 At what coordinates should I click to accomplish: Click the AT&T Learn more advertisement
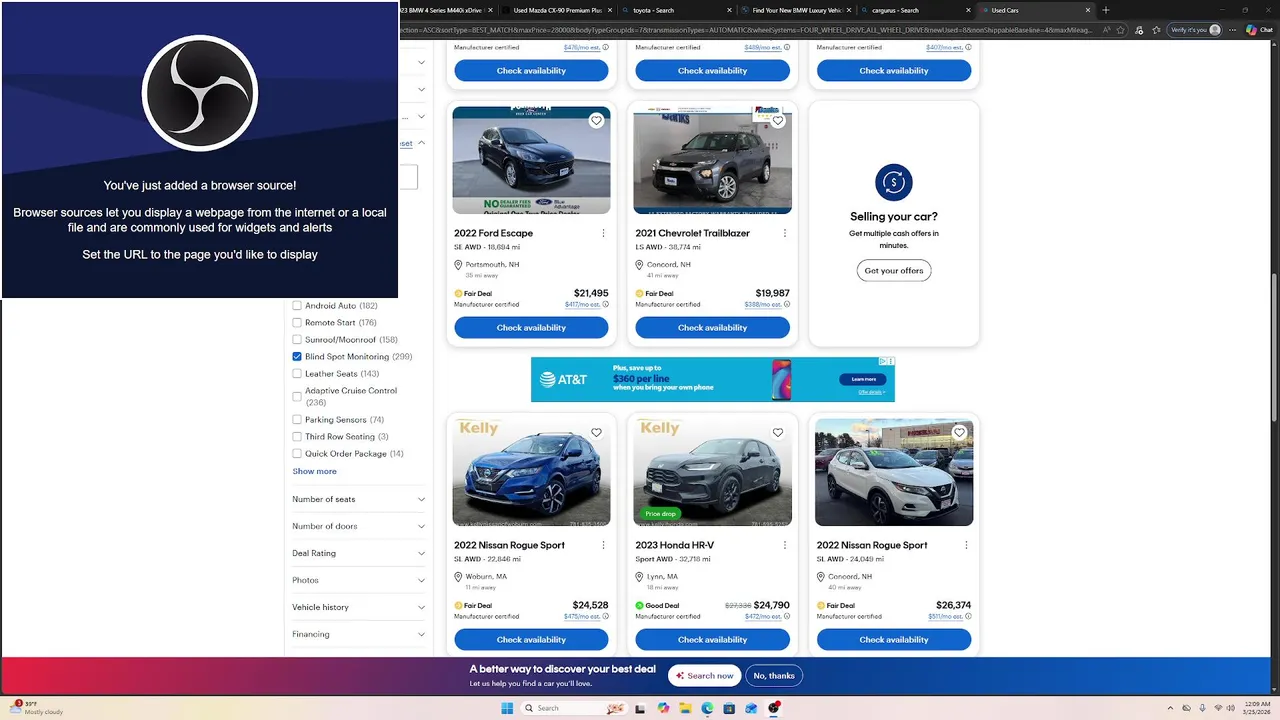coord(864,379)
